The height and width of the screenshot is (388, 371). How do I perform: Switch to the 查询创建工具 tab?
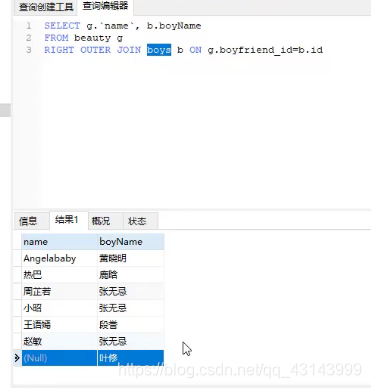click(46, 7)
